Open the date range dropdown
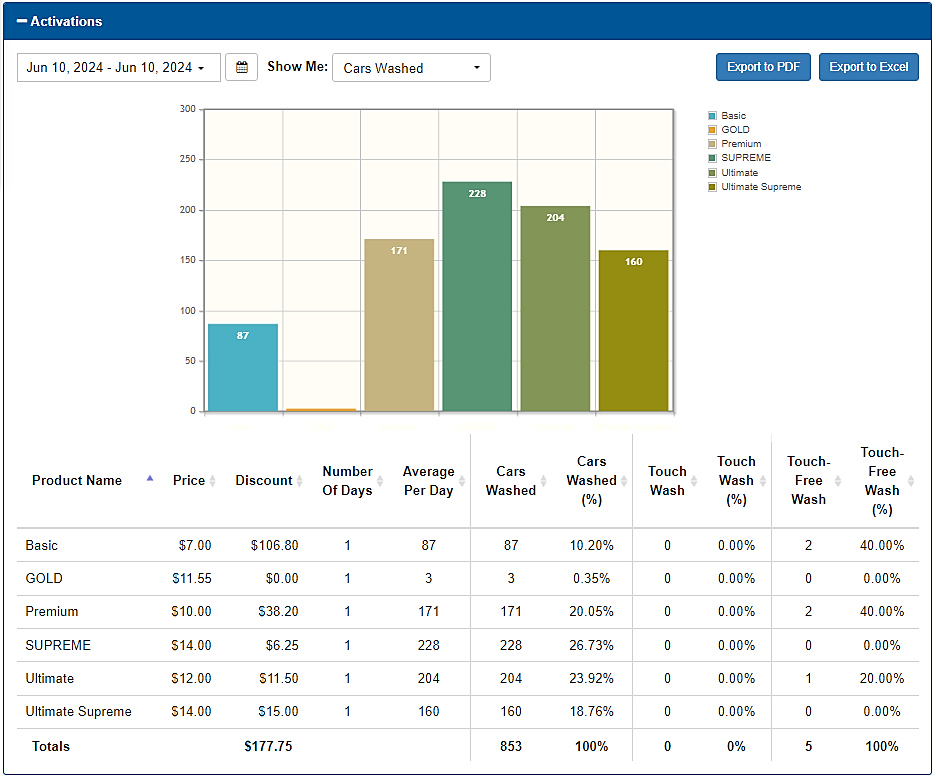This screenshot has height=780, width=936. (x=119, y=67)
